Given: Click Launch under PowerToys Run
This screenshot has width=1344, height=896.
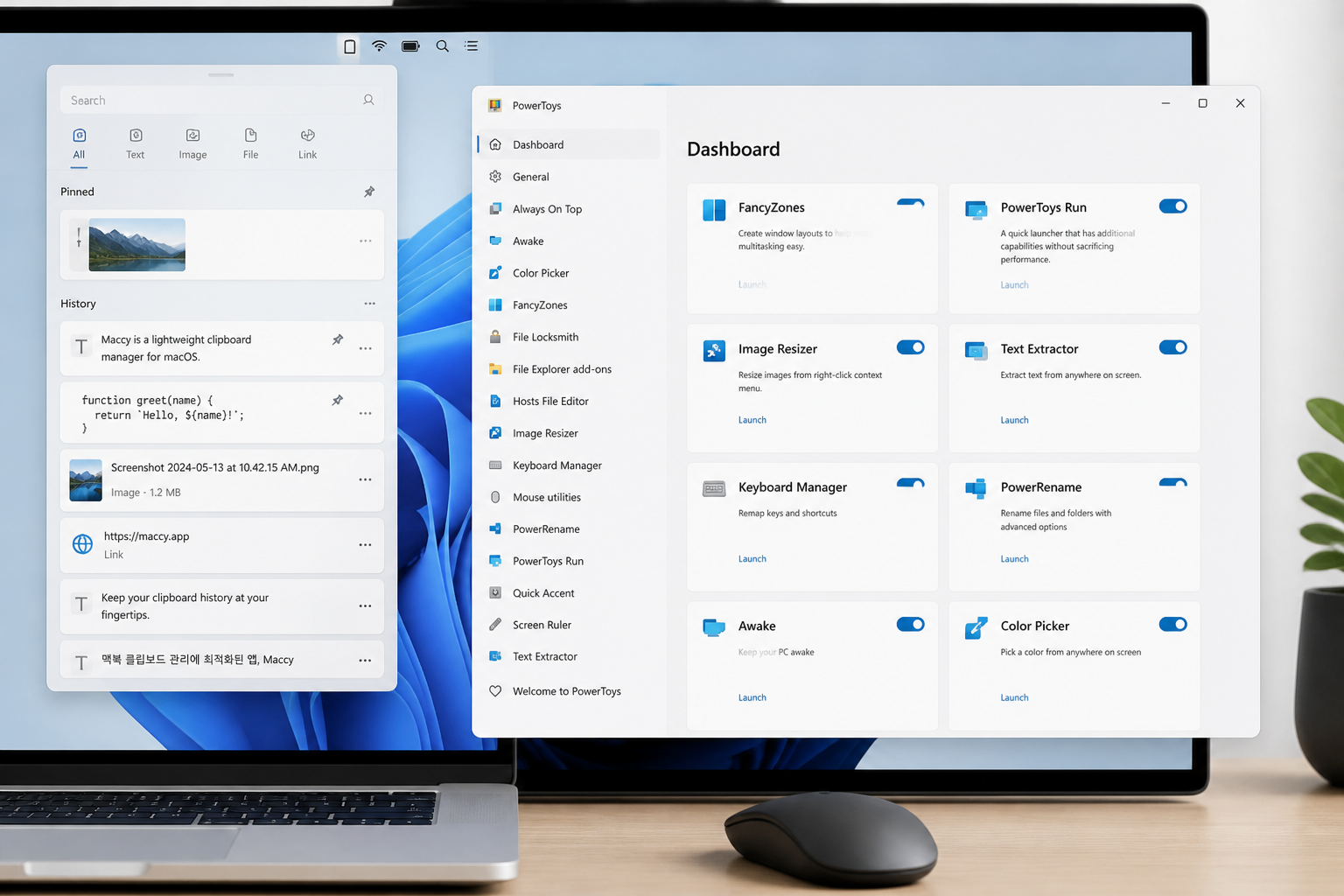Looking at the screenshot, I should 1014,285.
